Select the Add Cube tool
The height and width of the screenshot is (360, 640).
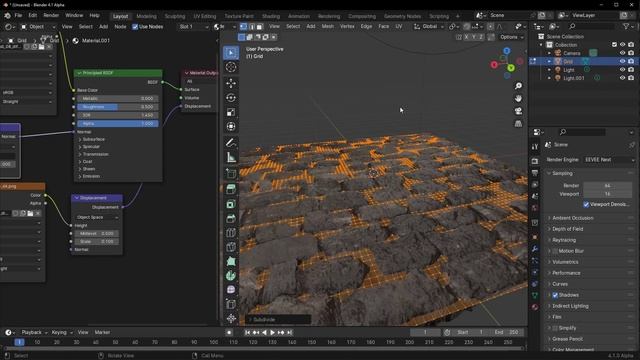pos(231,173)
